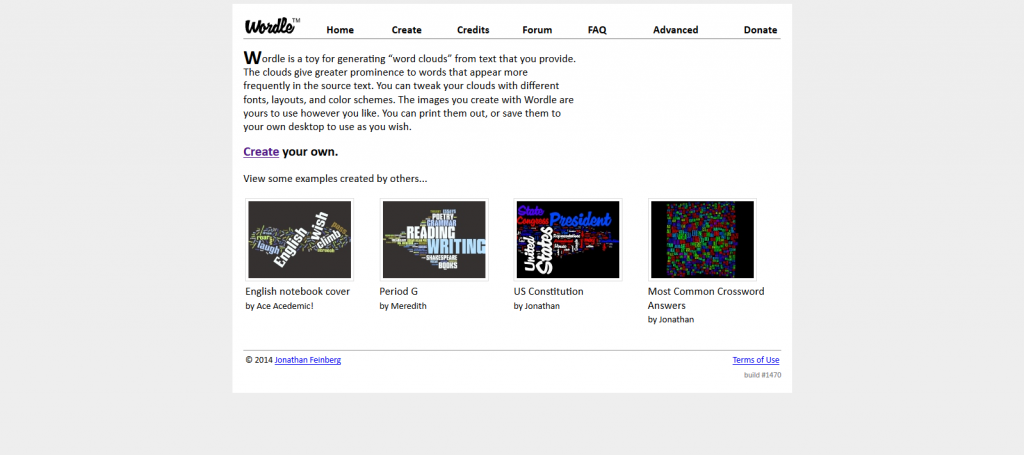Viewport: 1024px width, 455px height.
Task: Visit the Forum section
Action: click(537, 30)
